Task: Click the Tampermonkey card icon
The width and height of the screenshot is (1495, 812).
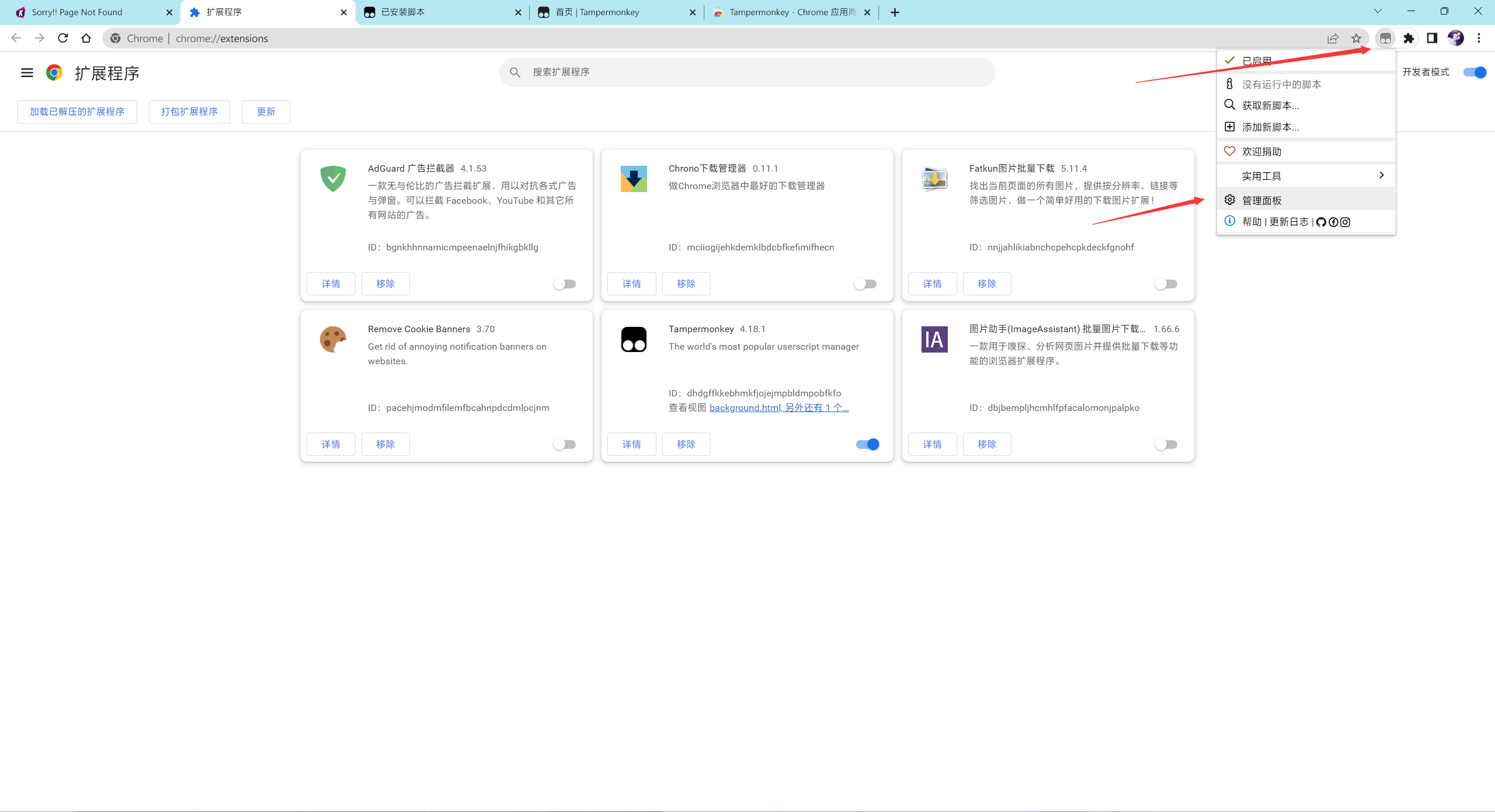Action: click(x=634, y=339)
